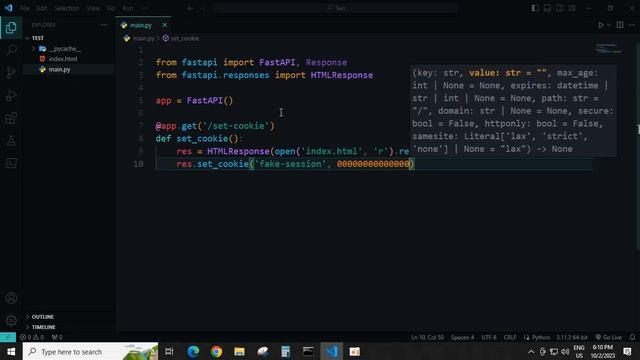Open the Extensions view
Screen dimensions: 640x360
tap(11, 118)
